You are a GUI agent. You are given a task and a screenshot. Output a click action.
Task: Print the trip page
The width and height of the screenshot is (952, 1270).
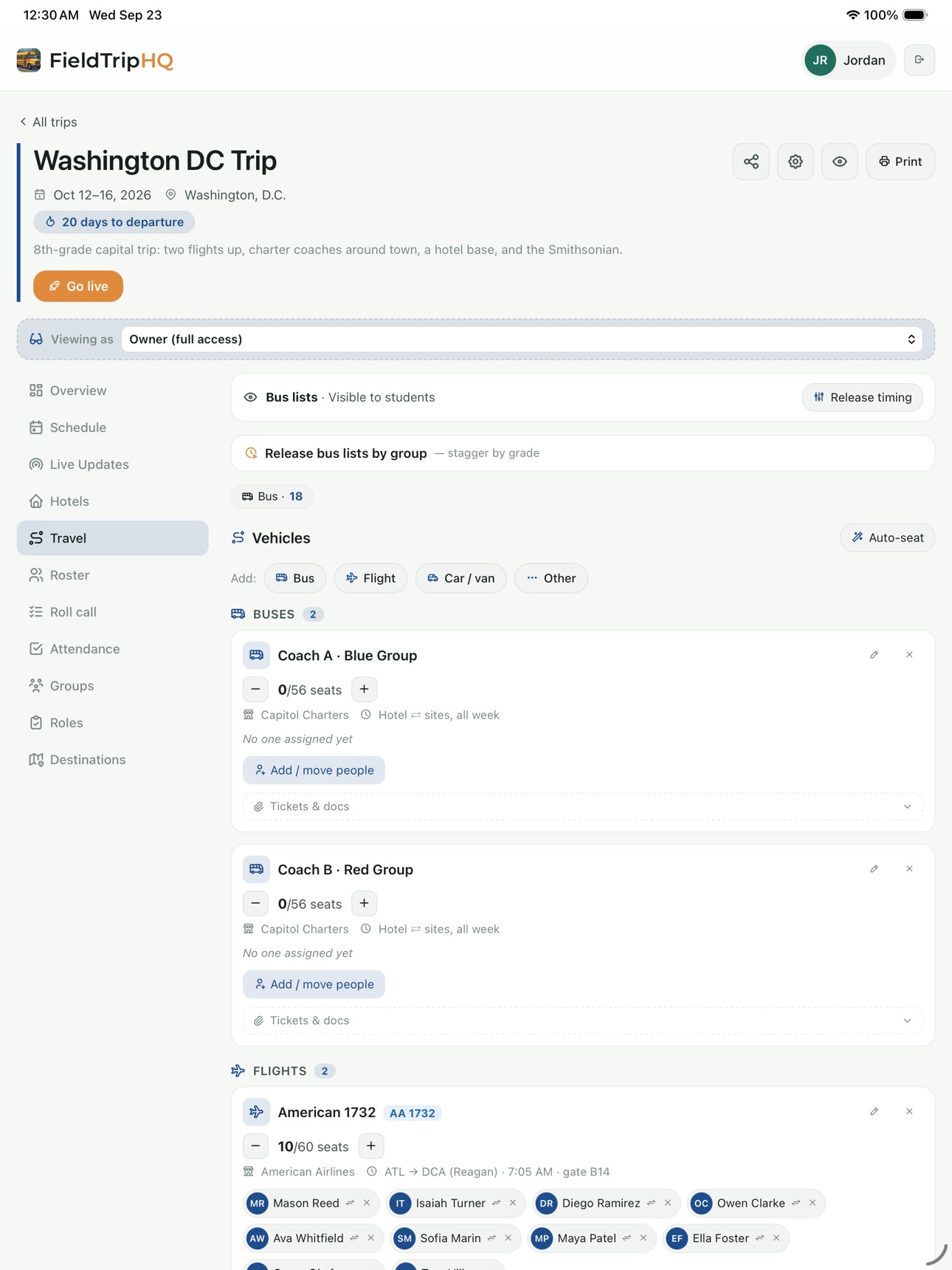tap(900, 162)
